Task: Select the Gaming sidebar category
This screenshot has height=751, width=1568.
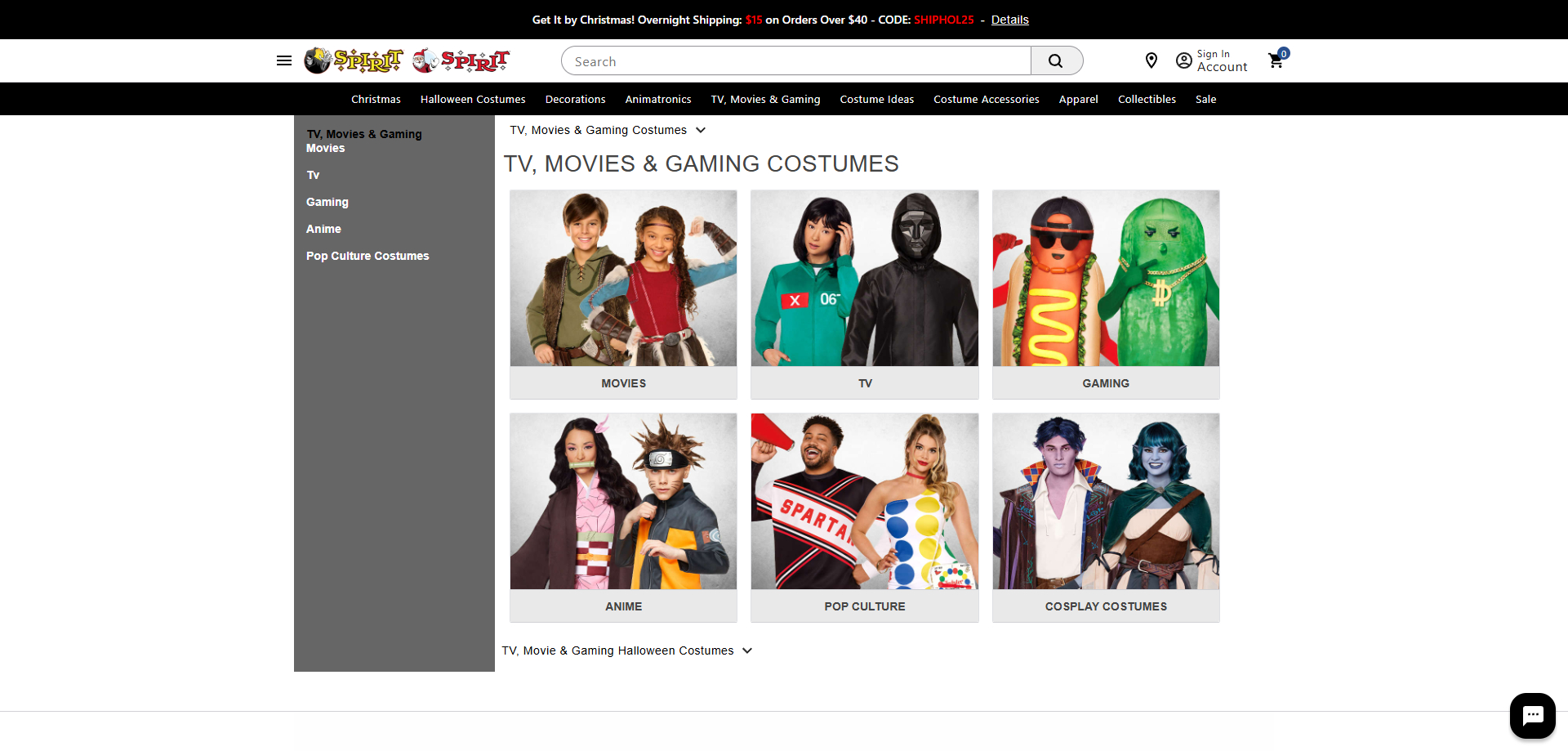Action: 327,202
